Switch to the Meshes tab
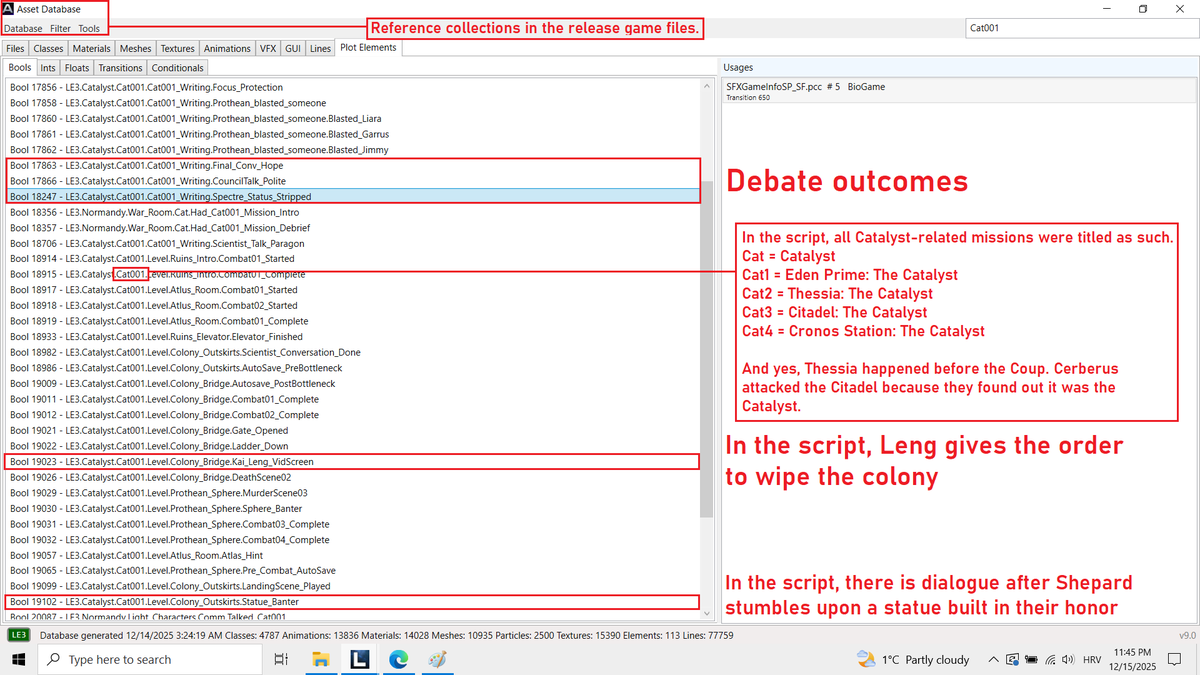1200x675 pixels. [x=136, y=48]
